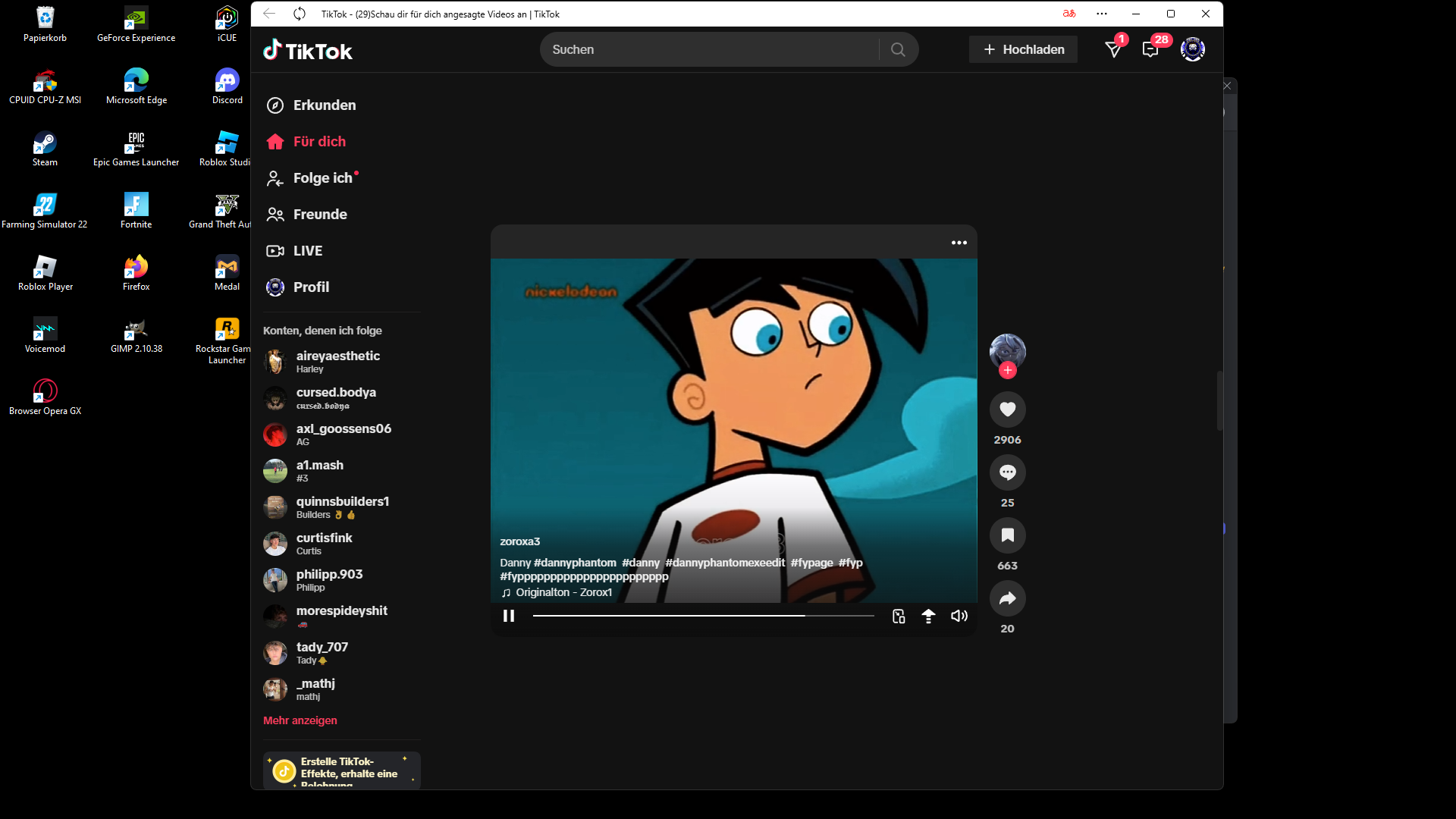
Task: Open the iCUE desktop icon
Action: pos(227,24)
